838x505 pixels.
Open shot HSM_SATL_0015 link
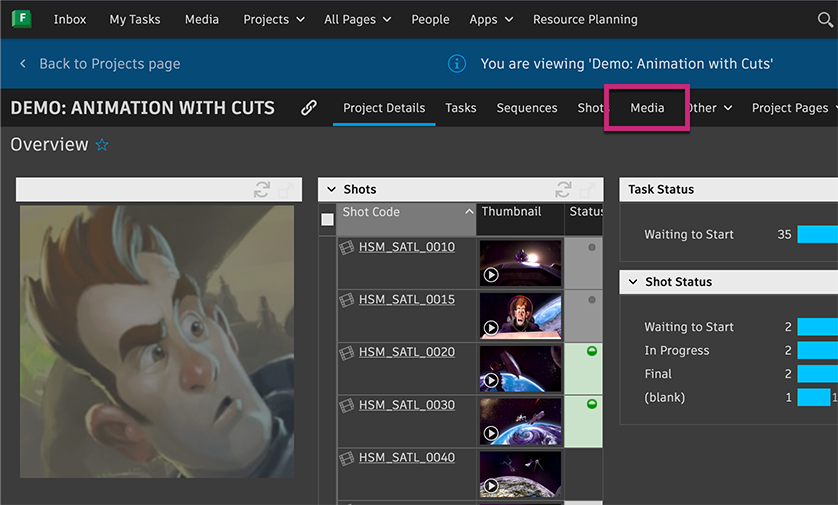pos(407,299)
